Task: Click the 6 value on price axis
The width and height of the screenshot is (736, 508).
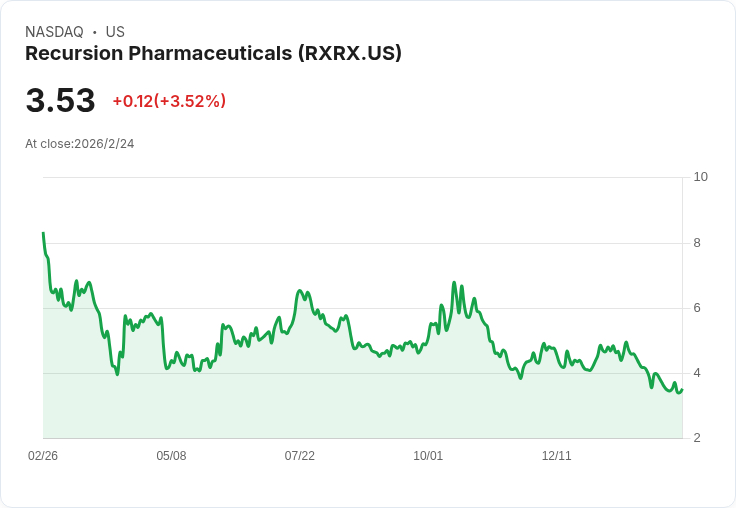Action: [697, 308]
